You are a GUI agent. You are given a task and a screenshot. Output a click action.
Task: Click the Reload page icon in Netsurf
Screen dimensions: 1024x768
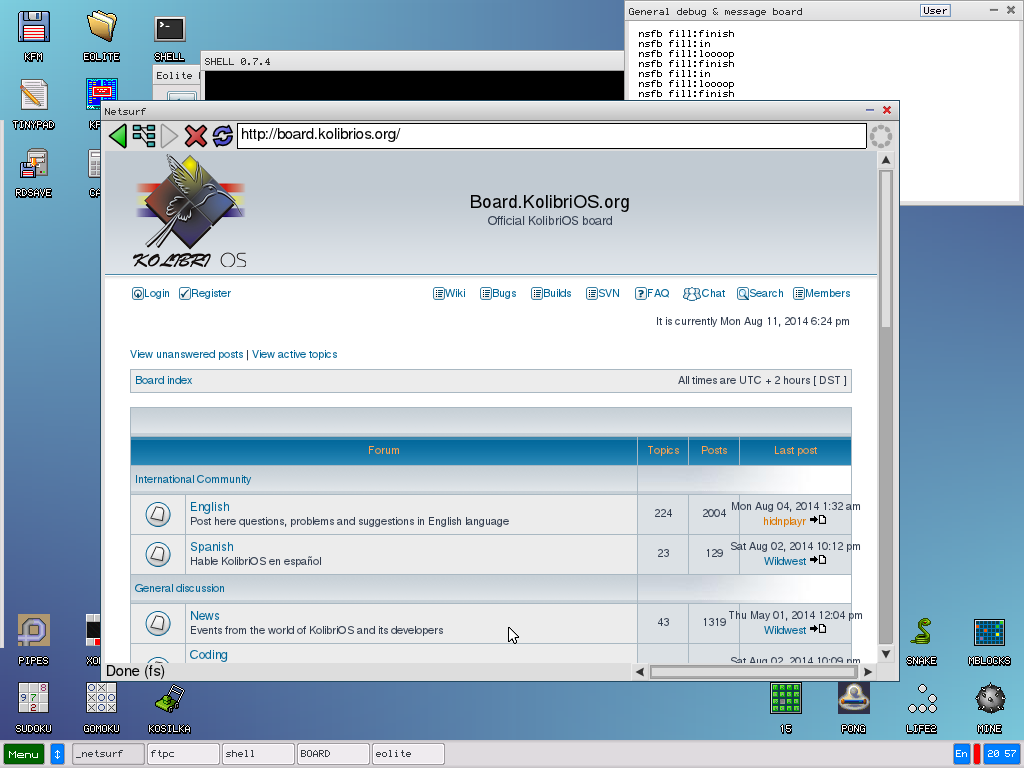224,136
